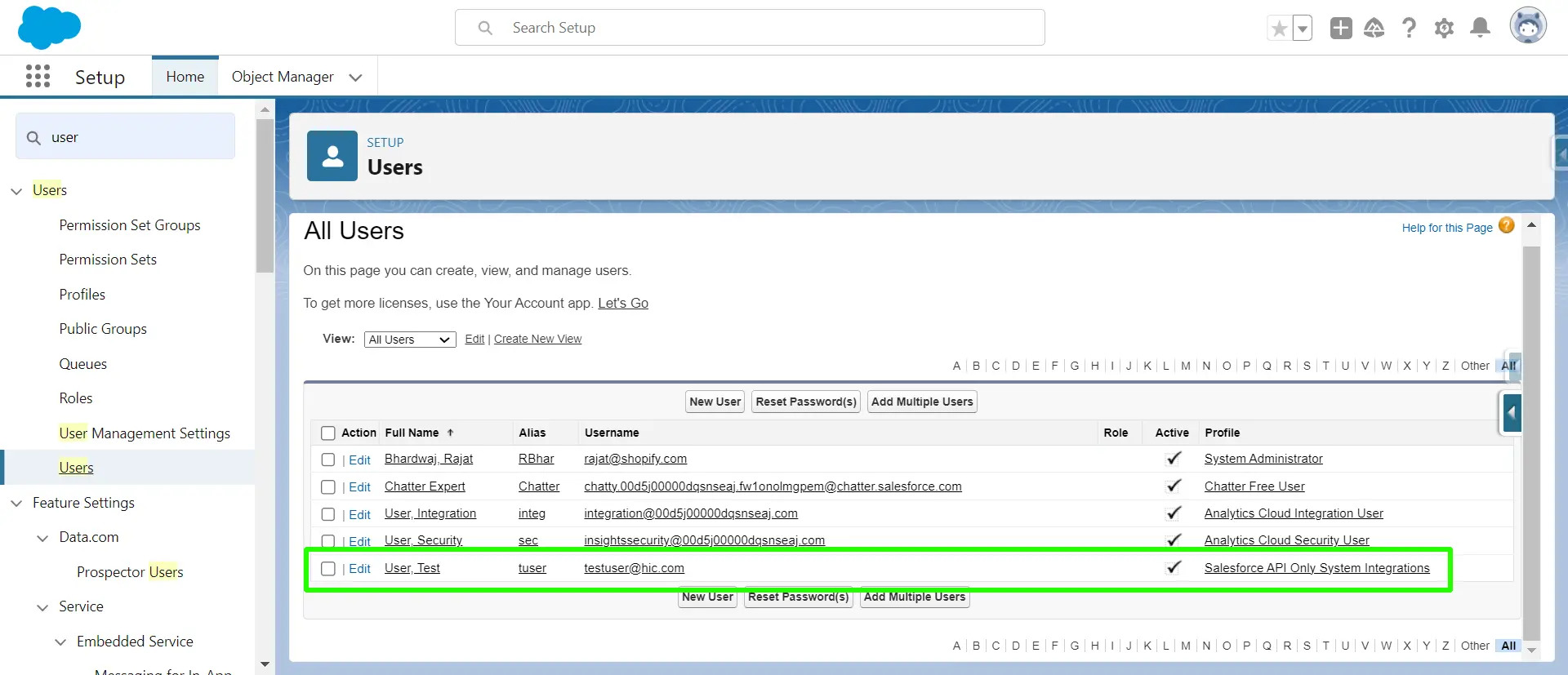Open the user profile avatar

(1527, 27)
